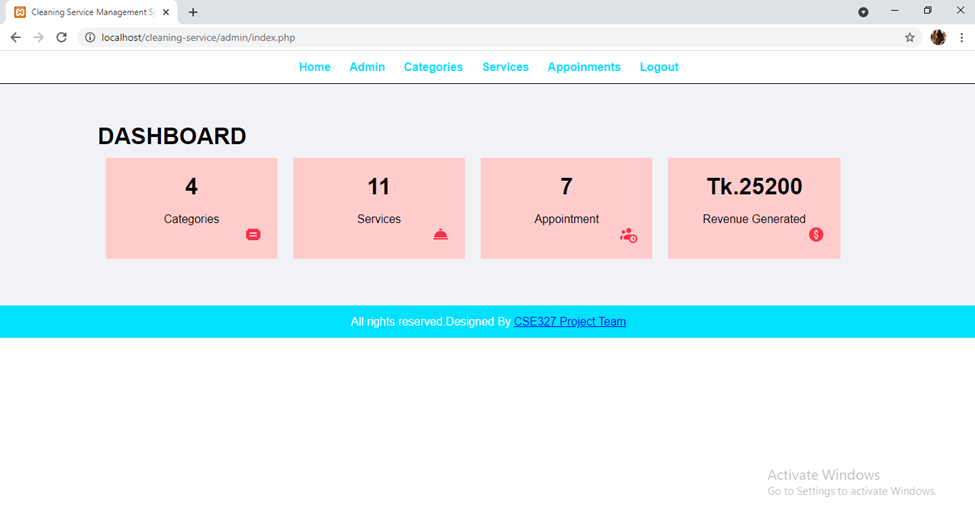The width and height of the screenshot is (975, 517).
Task: Click the Revenue Generated dollar icon
Action: tap(816, 235)
